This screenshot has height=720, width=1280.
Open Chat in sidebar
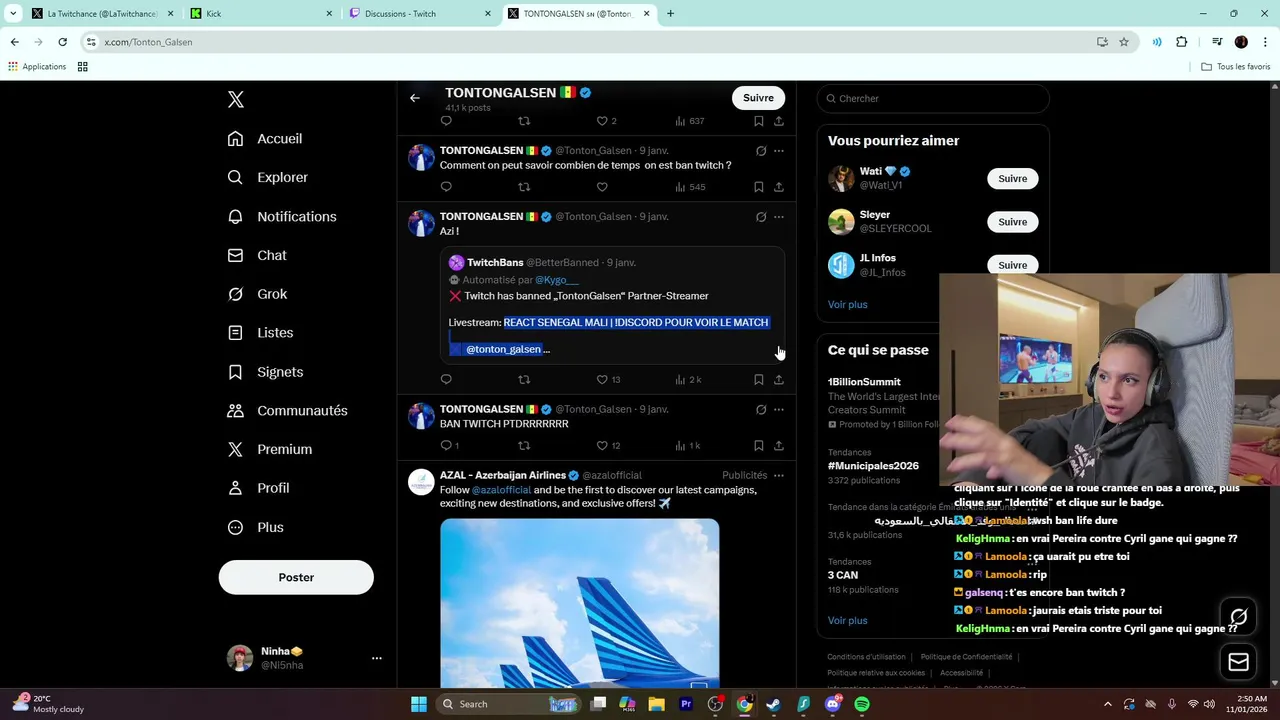click(x=257, y=255)
